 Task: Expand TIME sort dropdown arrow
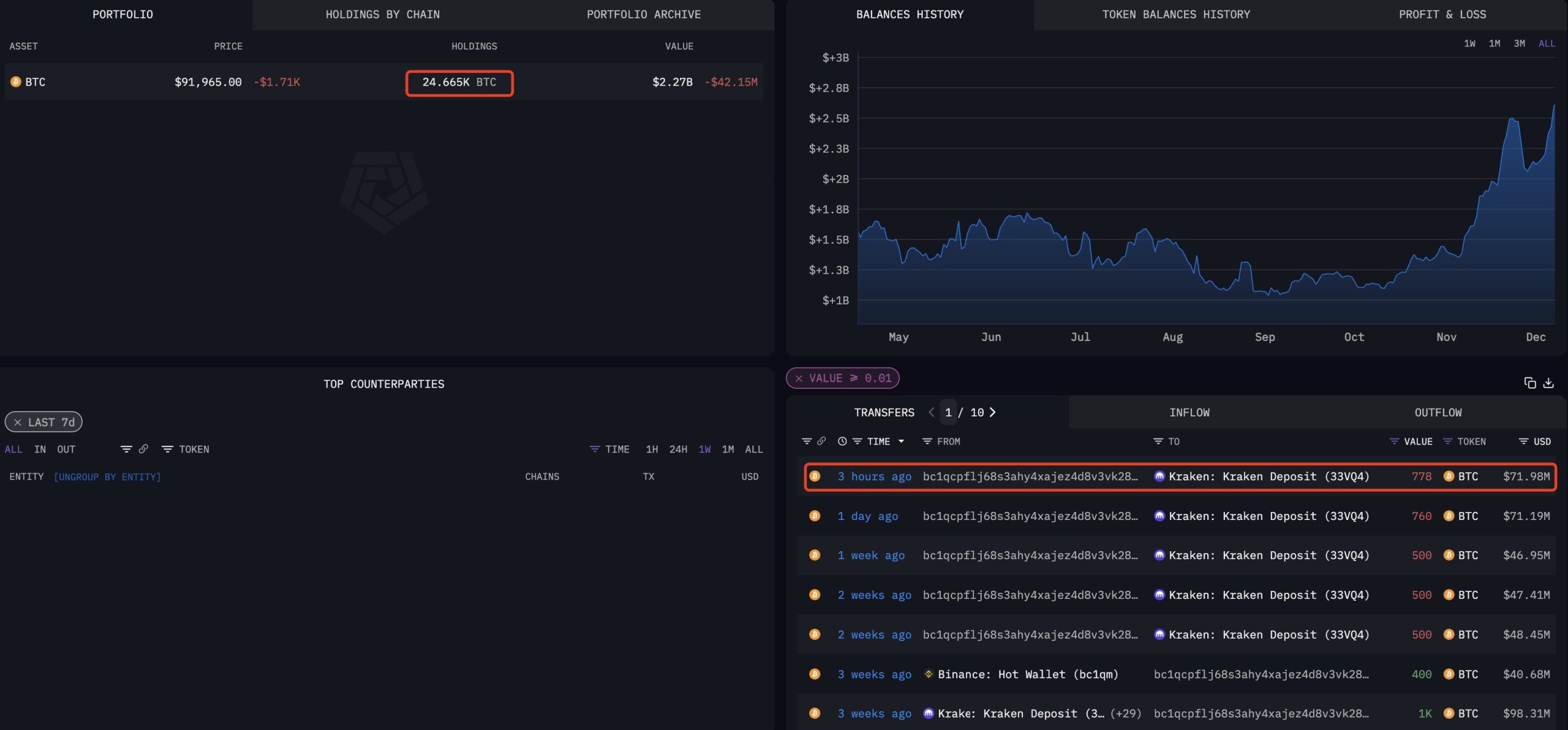click(x=901, y=441)
